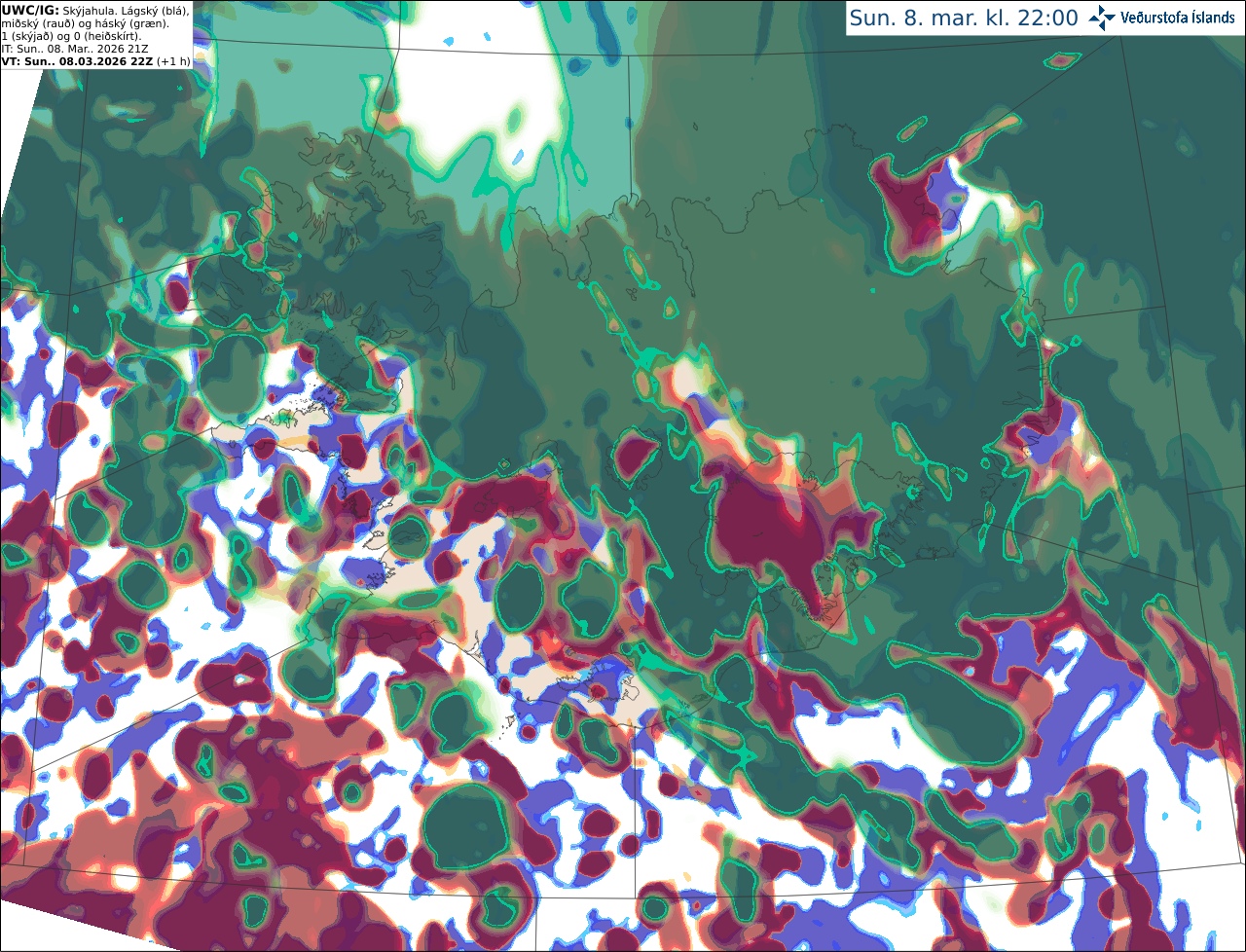Click the "miðský (rauð) og háský (græn)." line
Screen dimensions: 1246x952
point(84,23)
